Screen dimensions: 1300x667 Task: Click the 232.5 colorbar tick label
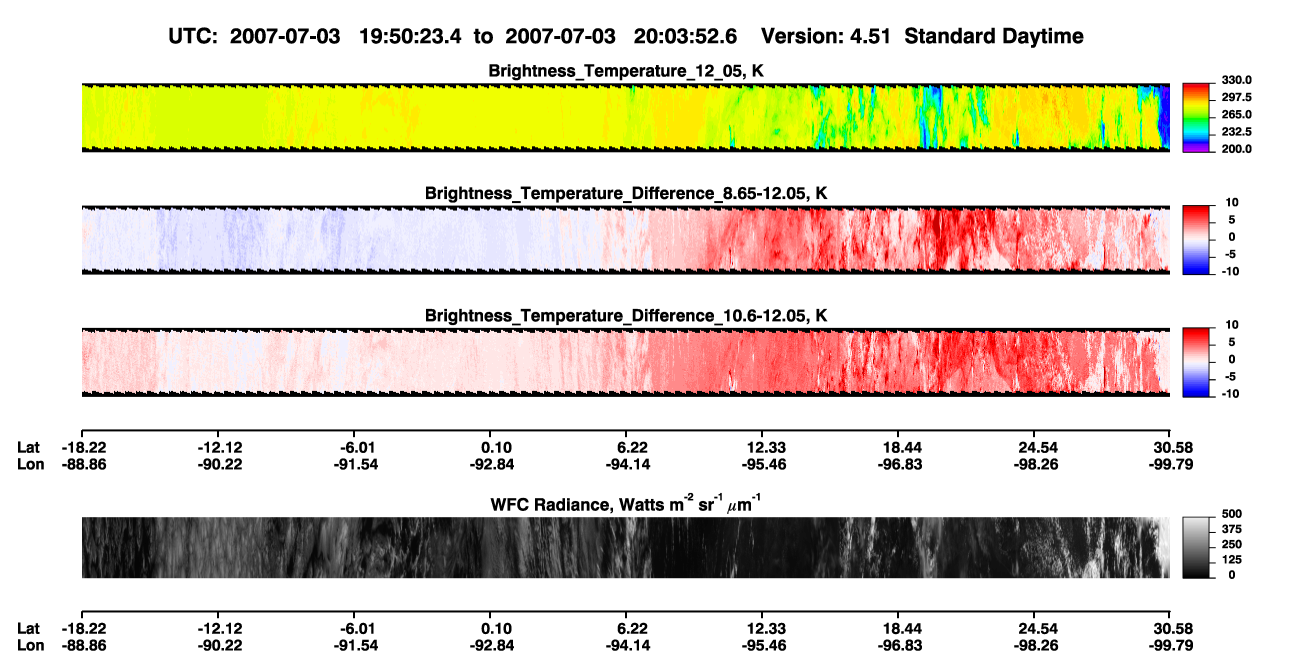pos(1239,132)
